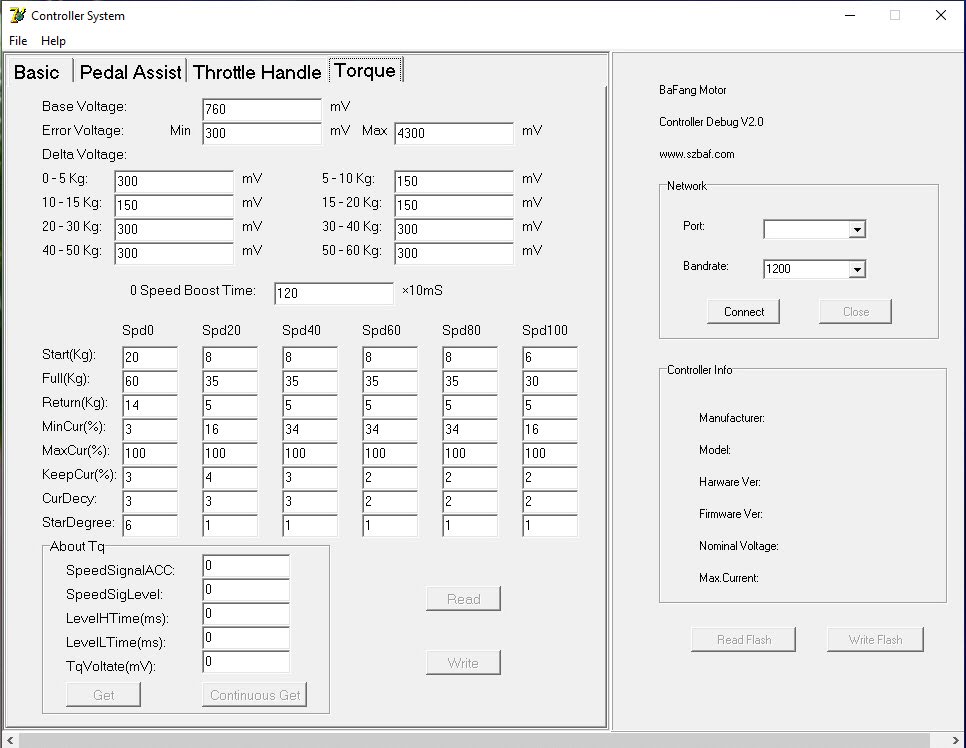Click the MinCur(%) Spd40 input field
The height and width of the screenshot is (748, 966).
click(309, 429)
